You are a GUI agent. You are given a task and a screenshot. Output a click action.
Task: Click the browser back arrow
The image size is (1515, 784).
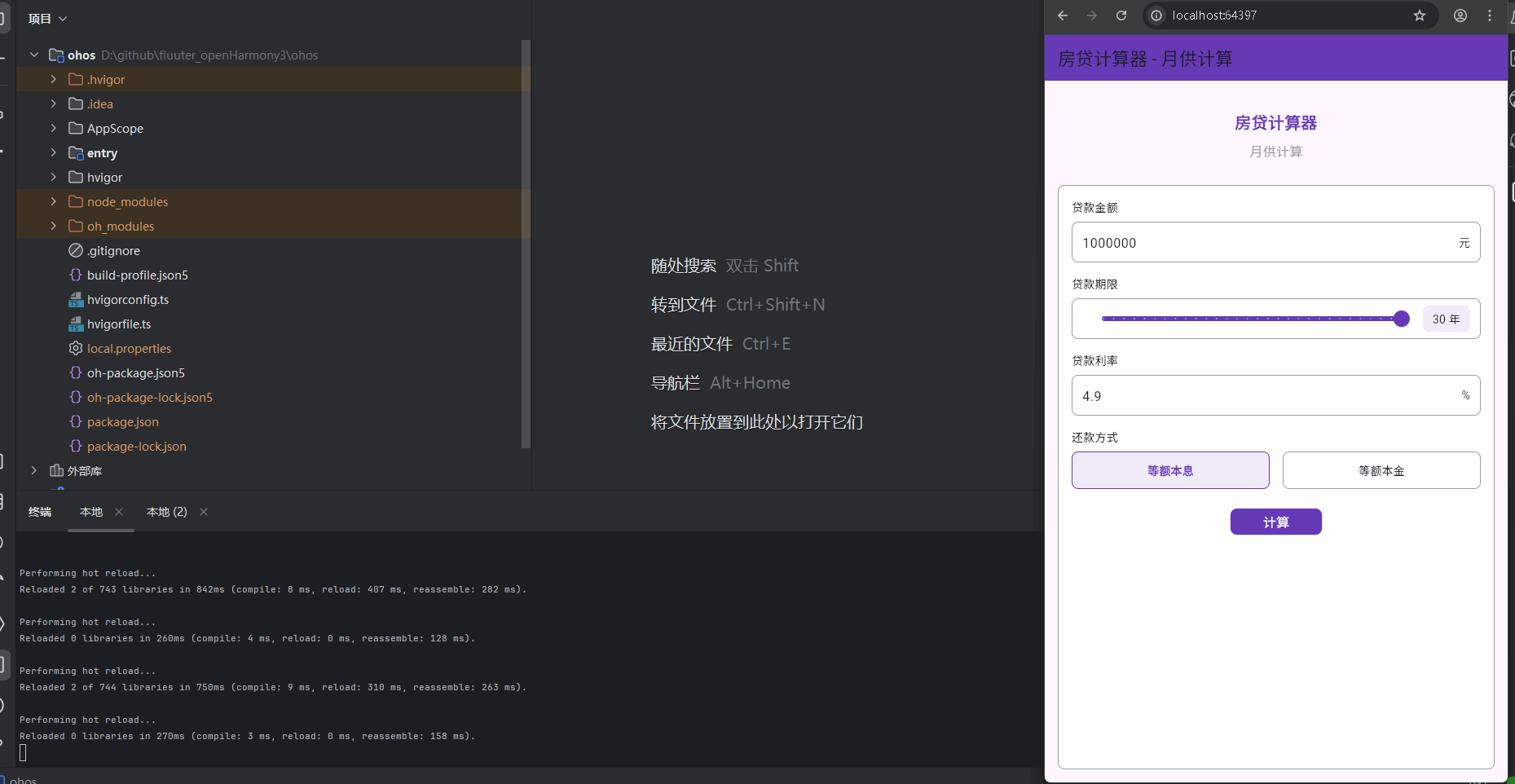pos(1063,15)
